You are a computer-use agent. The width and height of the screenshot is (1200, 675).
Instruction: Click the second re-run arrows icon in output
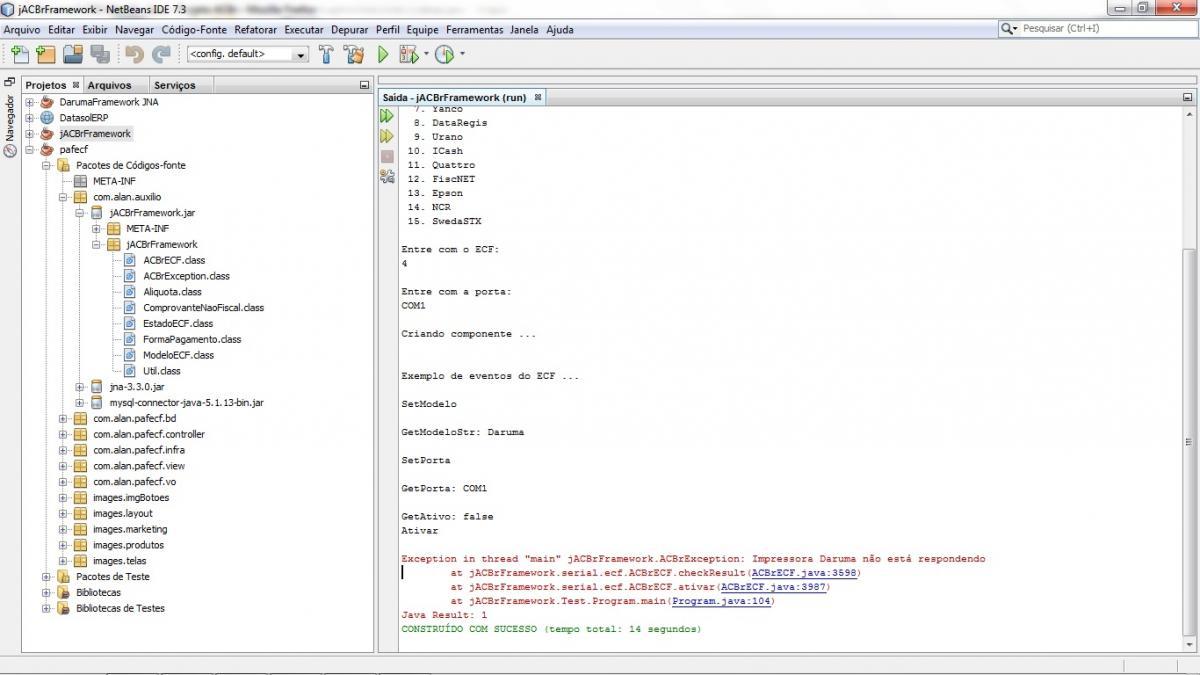tap(387, 136)
